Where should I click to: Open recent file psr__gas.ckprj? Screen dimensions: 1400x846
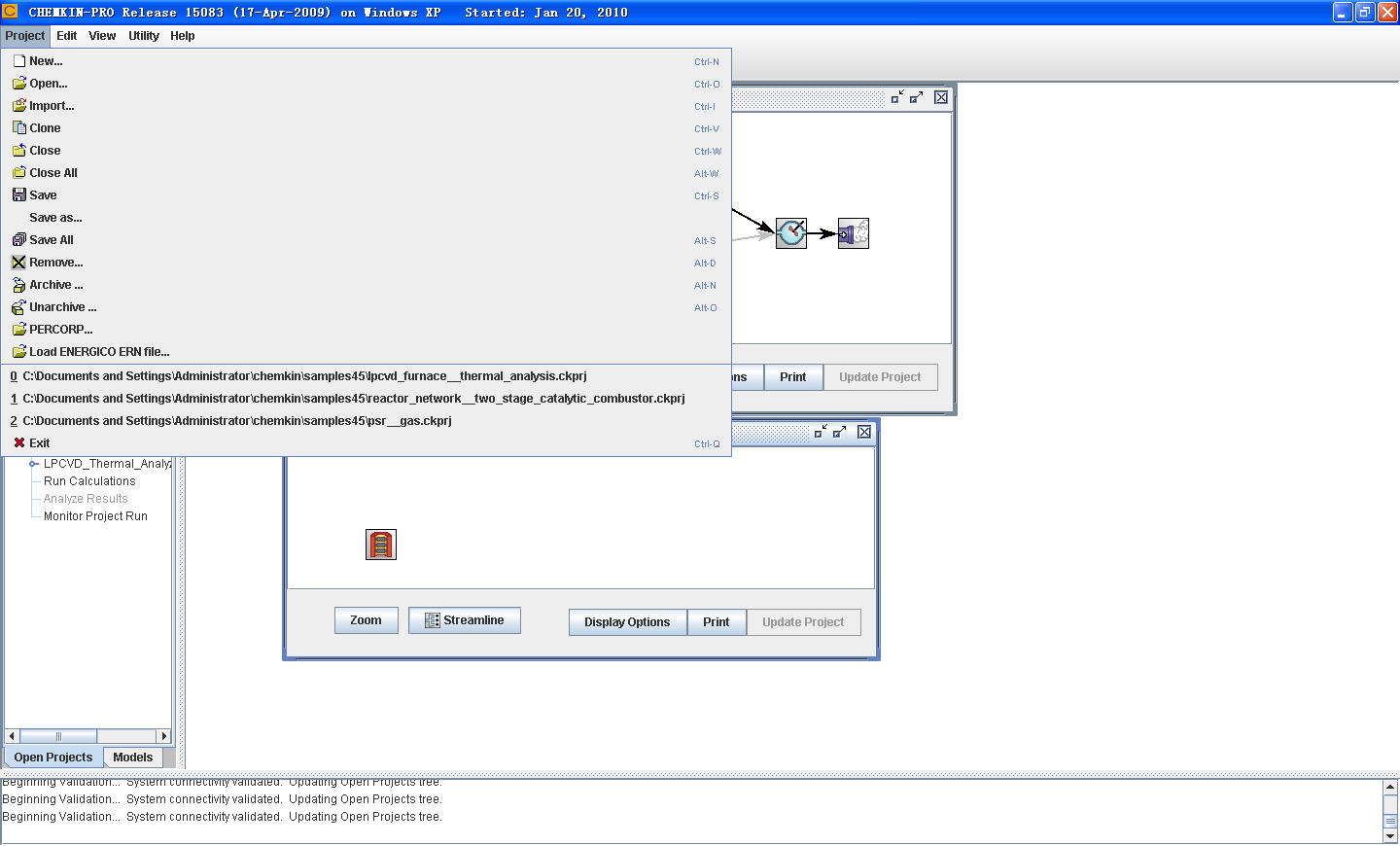[366, 421]
